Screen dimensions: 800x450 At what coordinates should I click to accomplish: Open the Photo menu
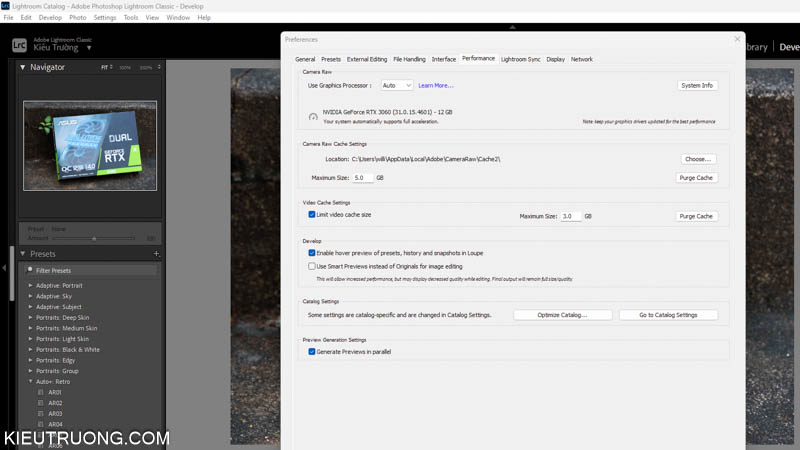[78, 17]
